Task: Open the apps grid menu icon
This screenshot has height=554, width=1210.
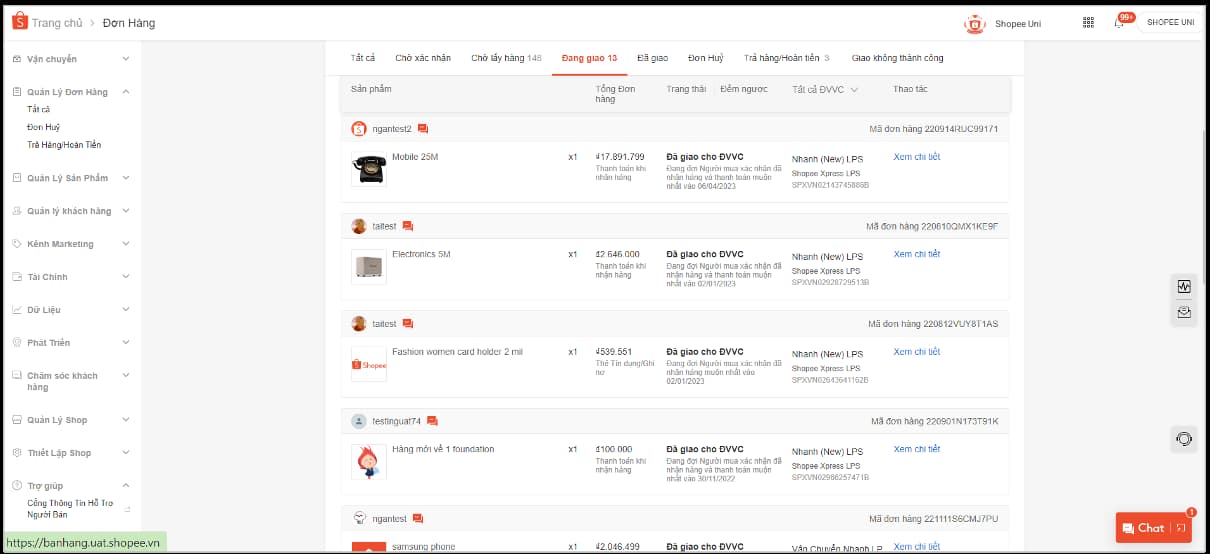Action: [1088, 23]
